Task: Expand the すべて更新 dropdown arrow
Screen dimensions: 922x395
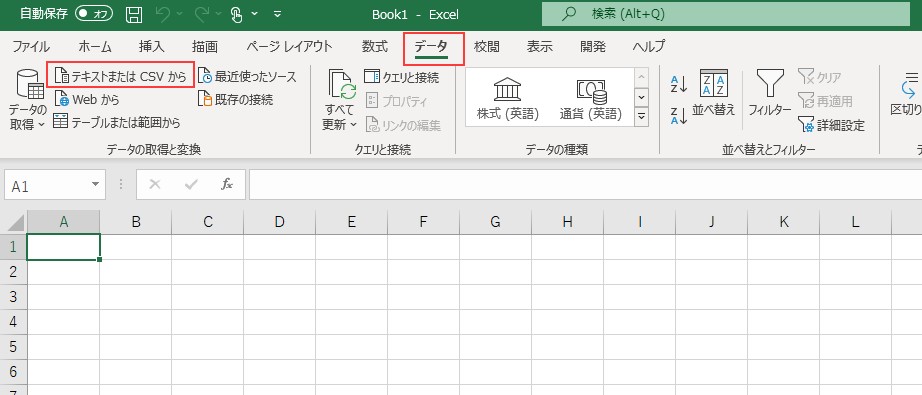Action: coord(353,125)
